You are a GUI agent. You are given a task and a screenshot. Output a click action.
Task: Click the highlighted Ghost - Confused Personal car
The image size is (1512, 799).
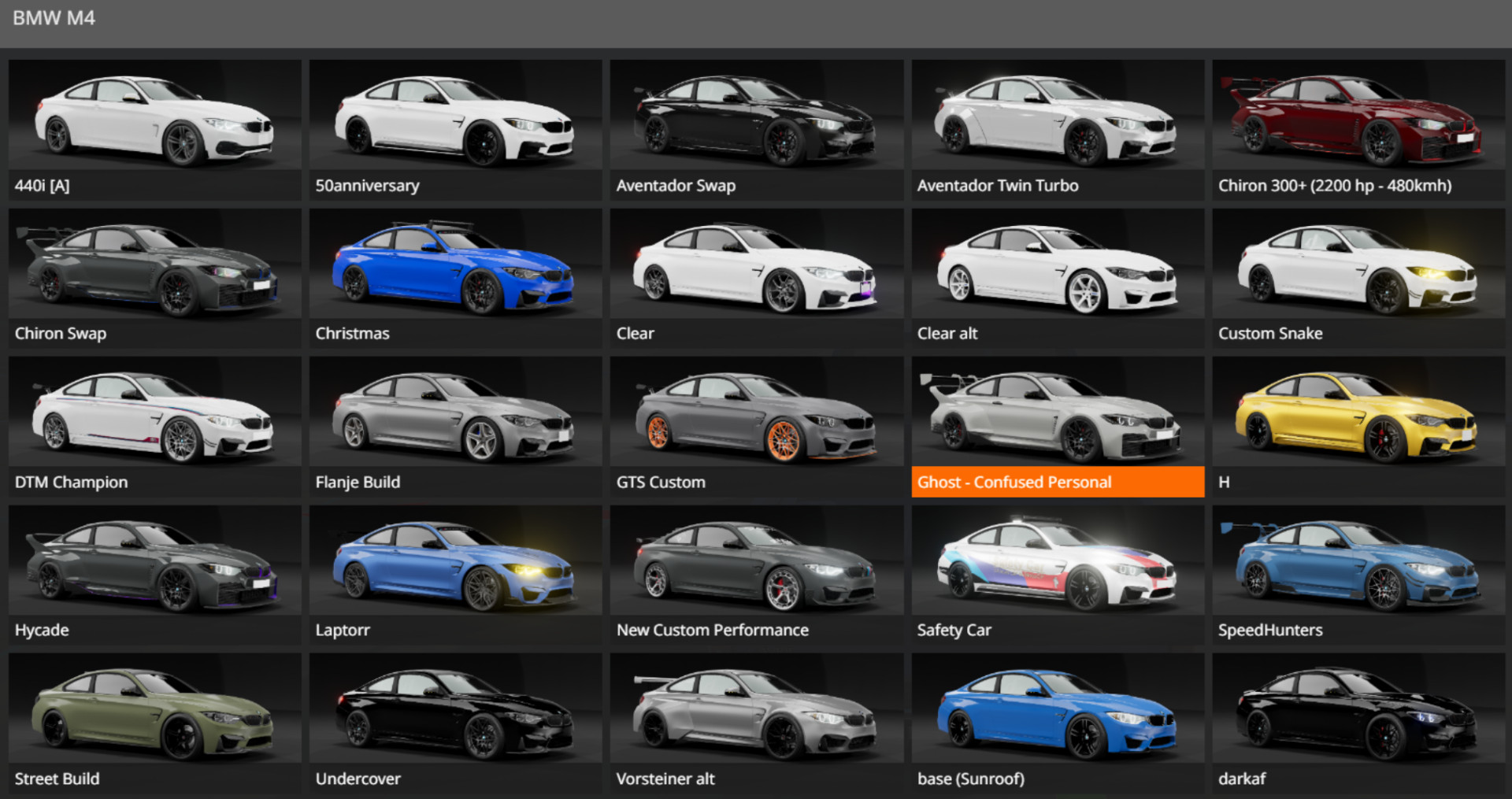coord(1058,427)
